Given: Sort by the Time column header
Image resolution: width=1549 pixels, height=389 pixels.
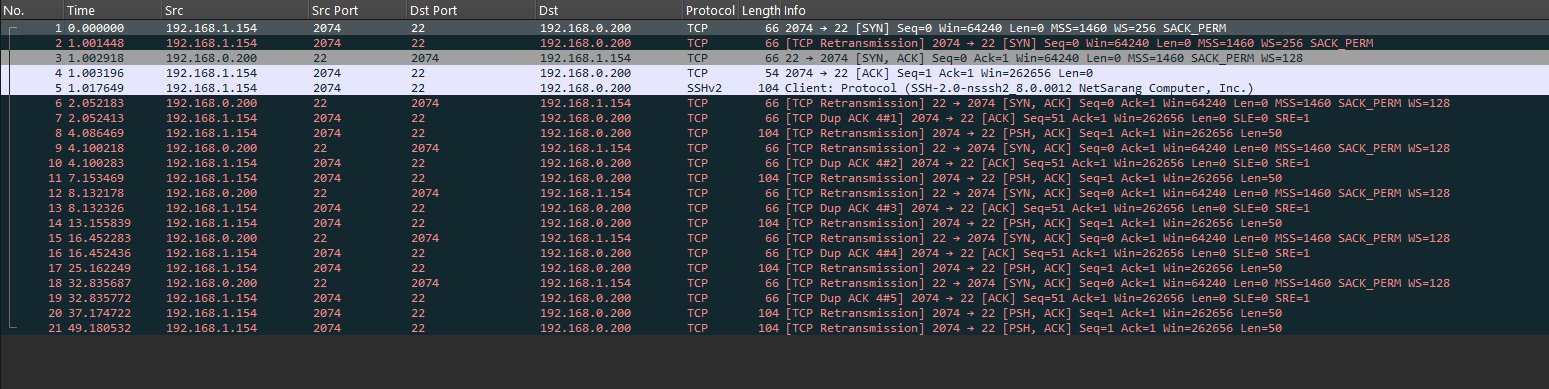Looking at the screenshot, I should (x=112, y=10).
